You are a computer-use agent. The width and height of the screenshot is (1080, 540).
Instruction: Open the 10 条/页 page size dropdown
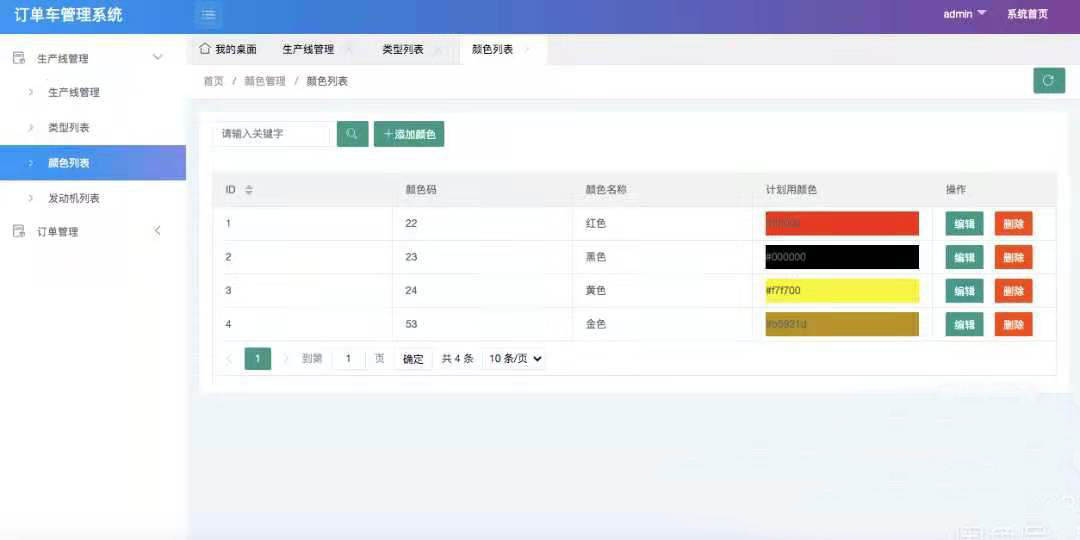[x=514, y=359]
